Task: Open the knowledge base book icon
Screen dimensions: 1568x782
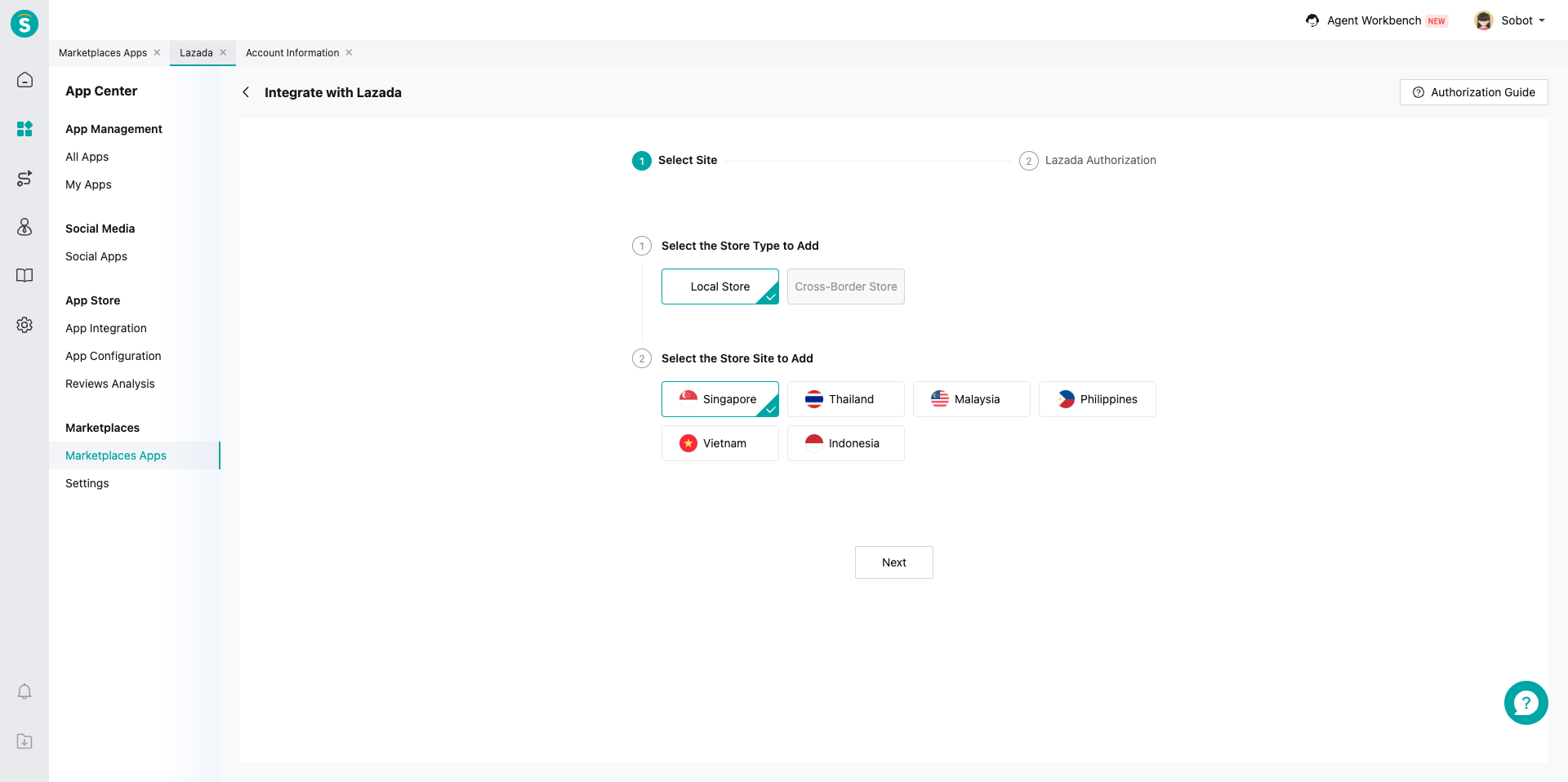Action: tap(24, 276)
